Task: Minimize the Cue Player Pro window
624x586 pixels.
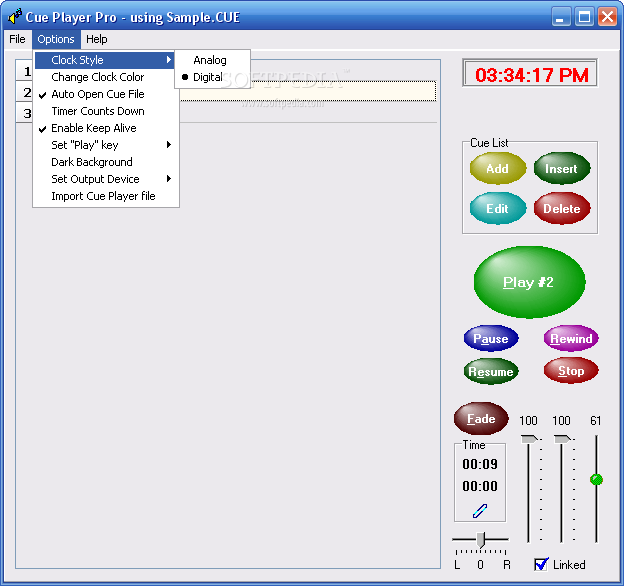Action: tap(561, 17)
